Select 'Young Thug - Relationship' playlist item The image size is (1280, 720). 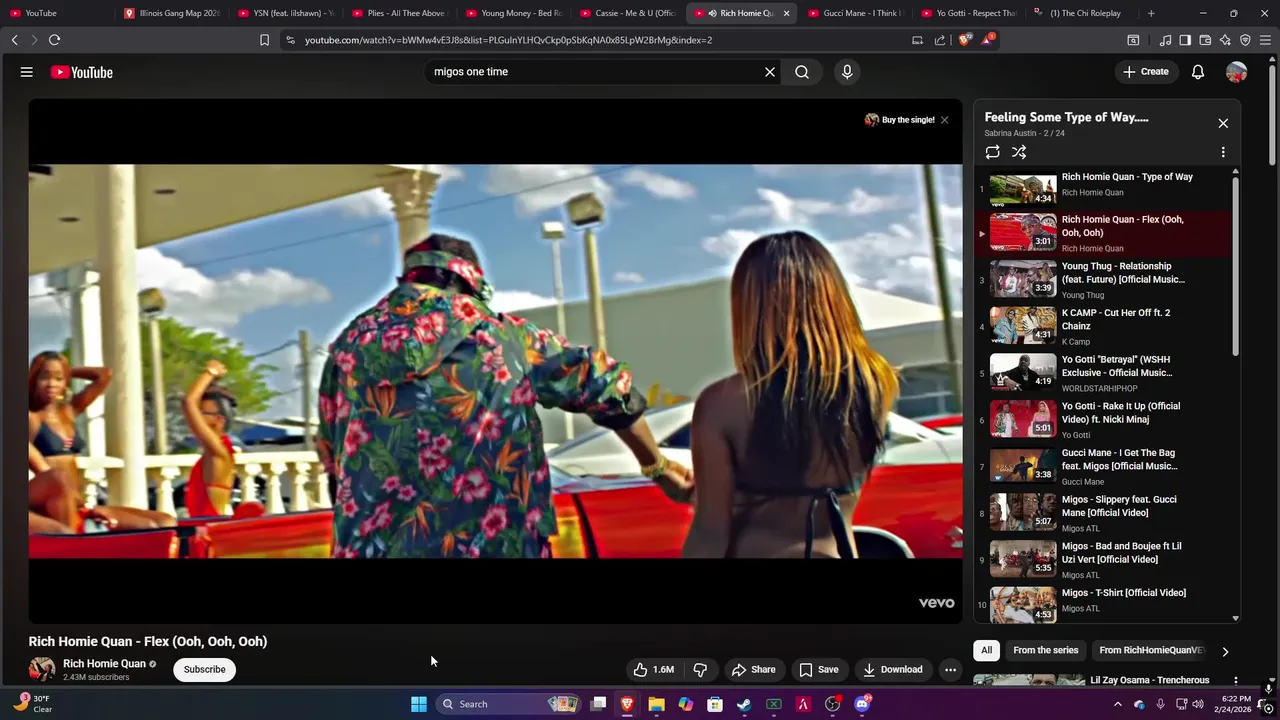[x=1104, y=281]
